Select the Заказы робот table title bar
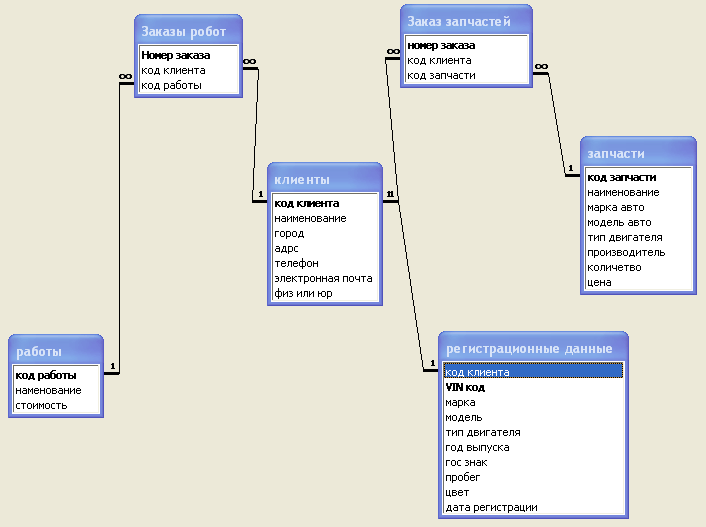706x527 pixels. point(188,31)
